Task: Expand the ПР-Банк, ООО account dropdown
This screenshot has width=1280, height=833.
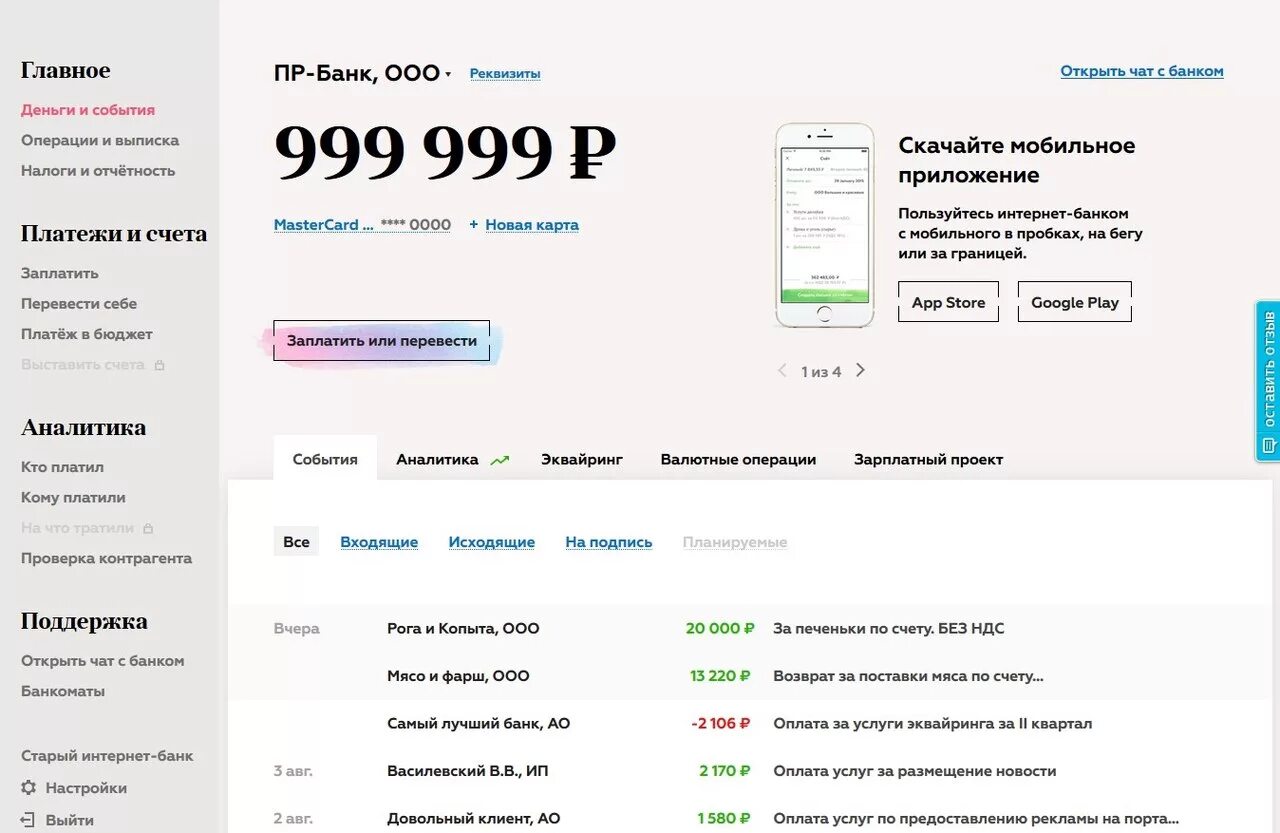Action: click(x=448, y=74)
